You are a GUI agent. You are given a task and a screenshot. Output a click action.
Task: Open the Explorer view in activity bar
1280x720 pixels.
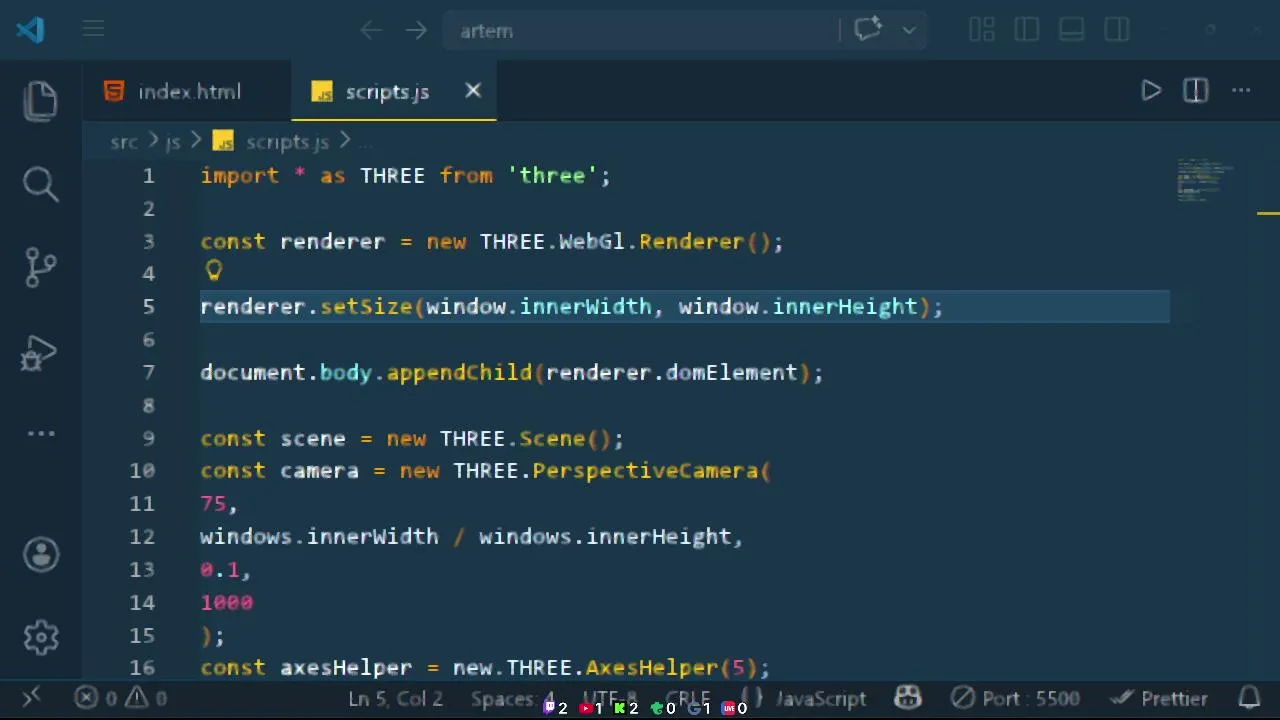click(41, 100)
